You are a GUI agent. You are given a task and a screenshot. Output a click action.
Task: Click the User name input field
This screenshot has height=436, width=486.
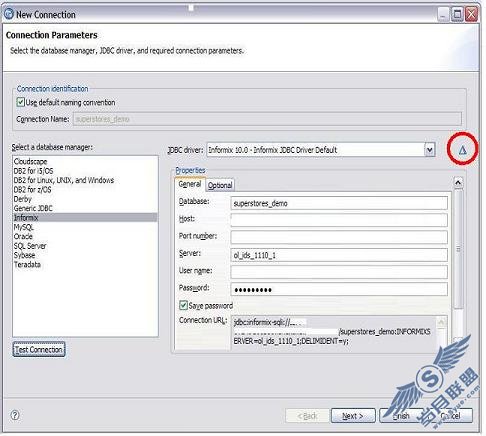pos(339,272)
